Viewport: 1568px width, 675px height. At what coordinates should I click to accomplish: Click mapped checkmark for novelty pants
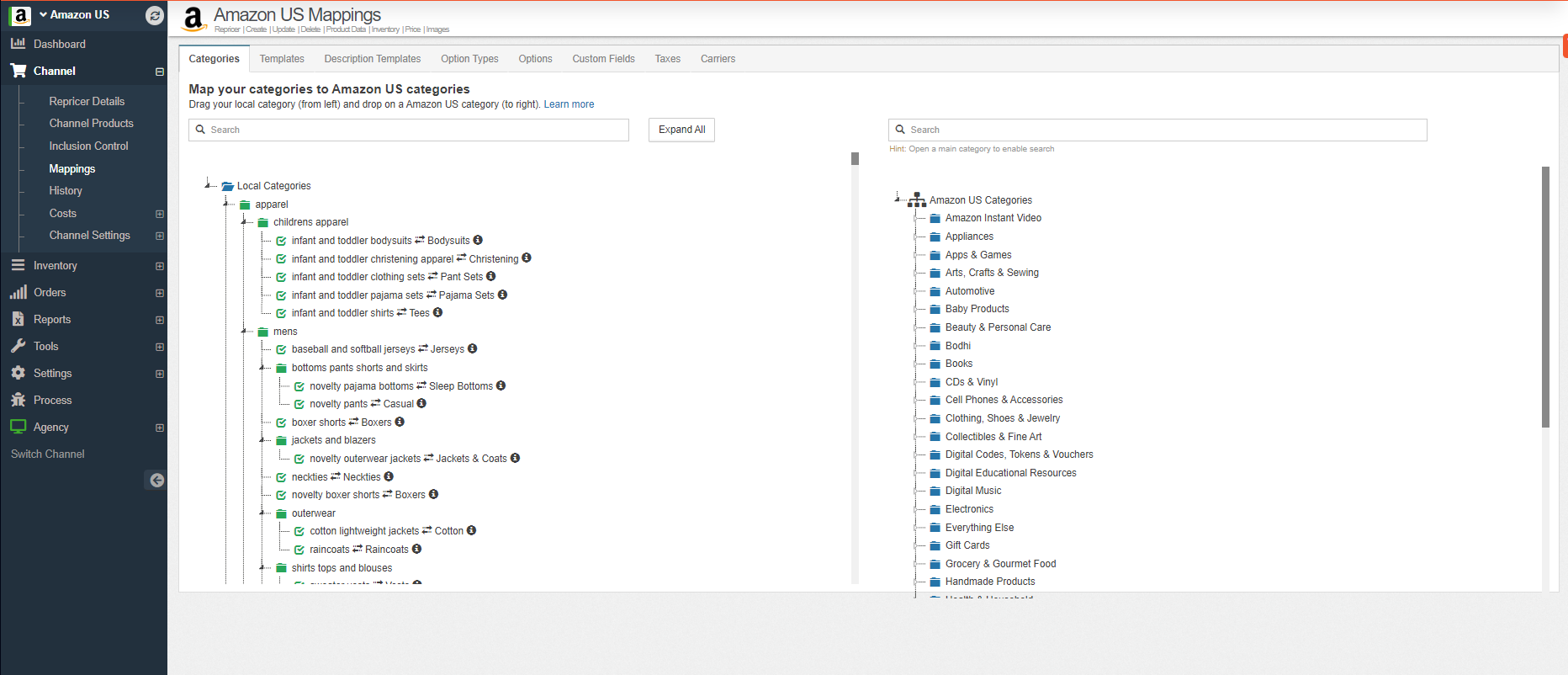299,404
